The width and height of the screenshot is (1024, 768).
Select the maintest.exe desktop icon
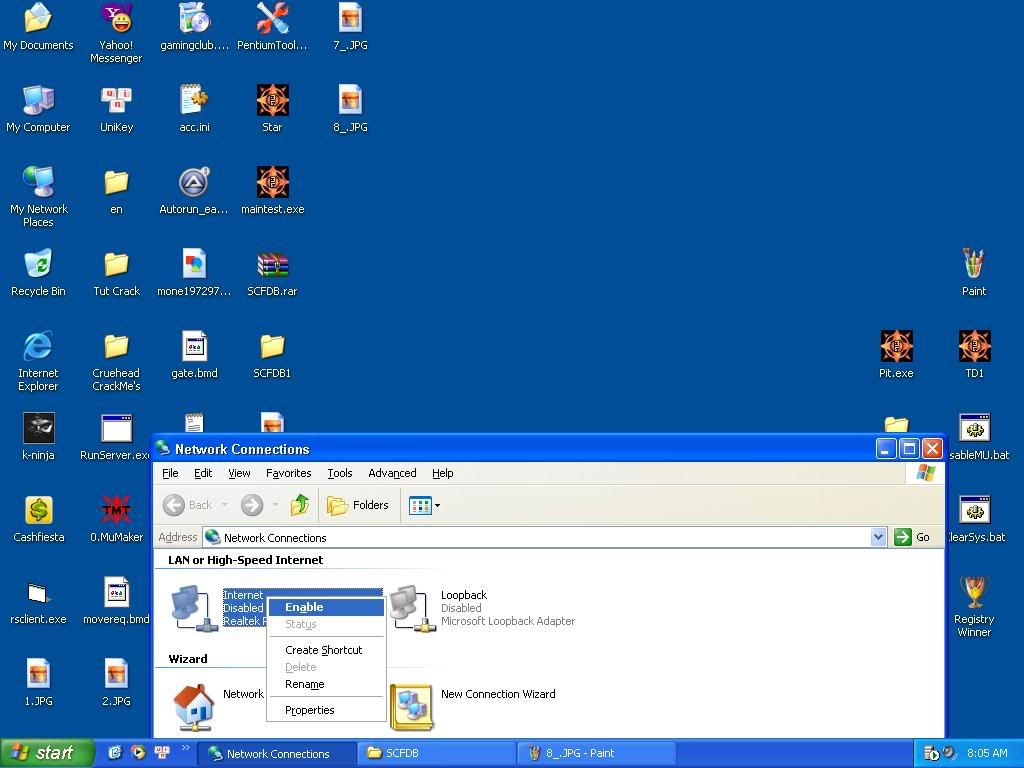point(272,191)
